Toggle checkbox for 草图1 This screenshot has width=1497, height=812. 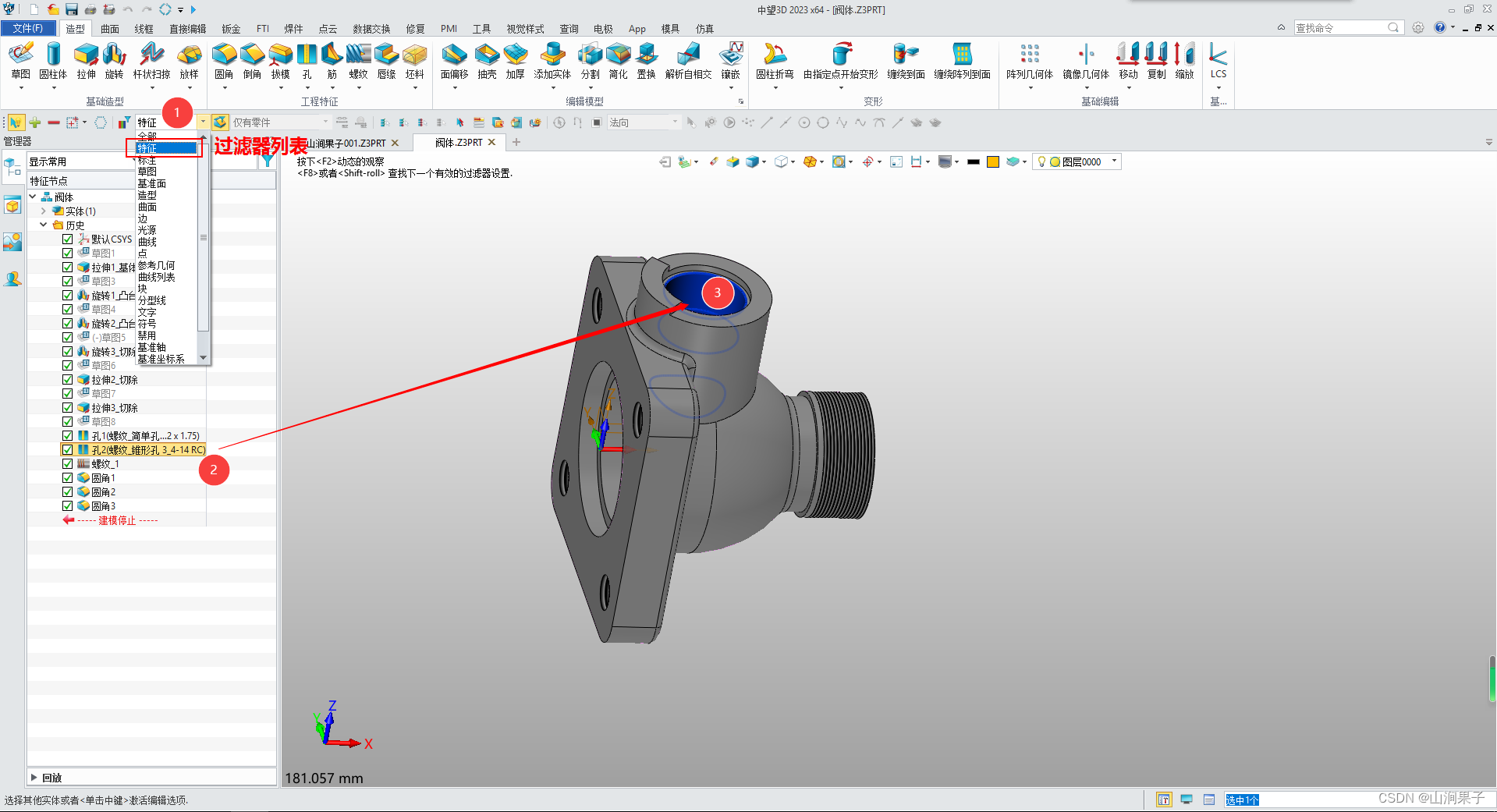click(x=68, y=254)
